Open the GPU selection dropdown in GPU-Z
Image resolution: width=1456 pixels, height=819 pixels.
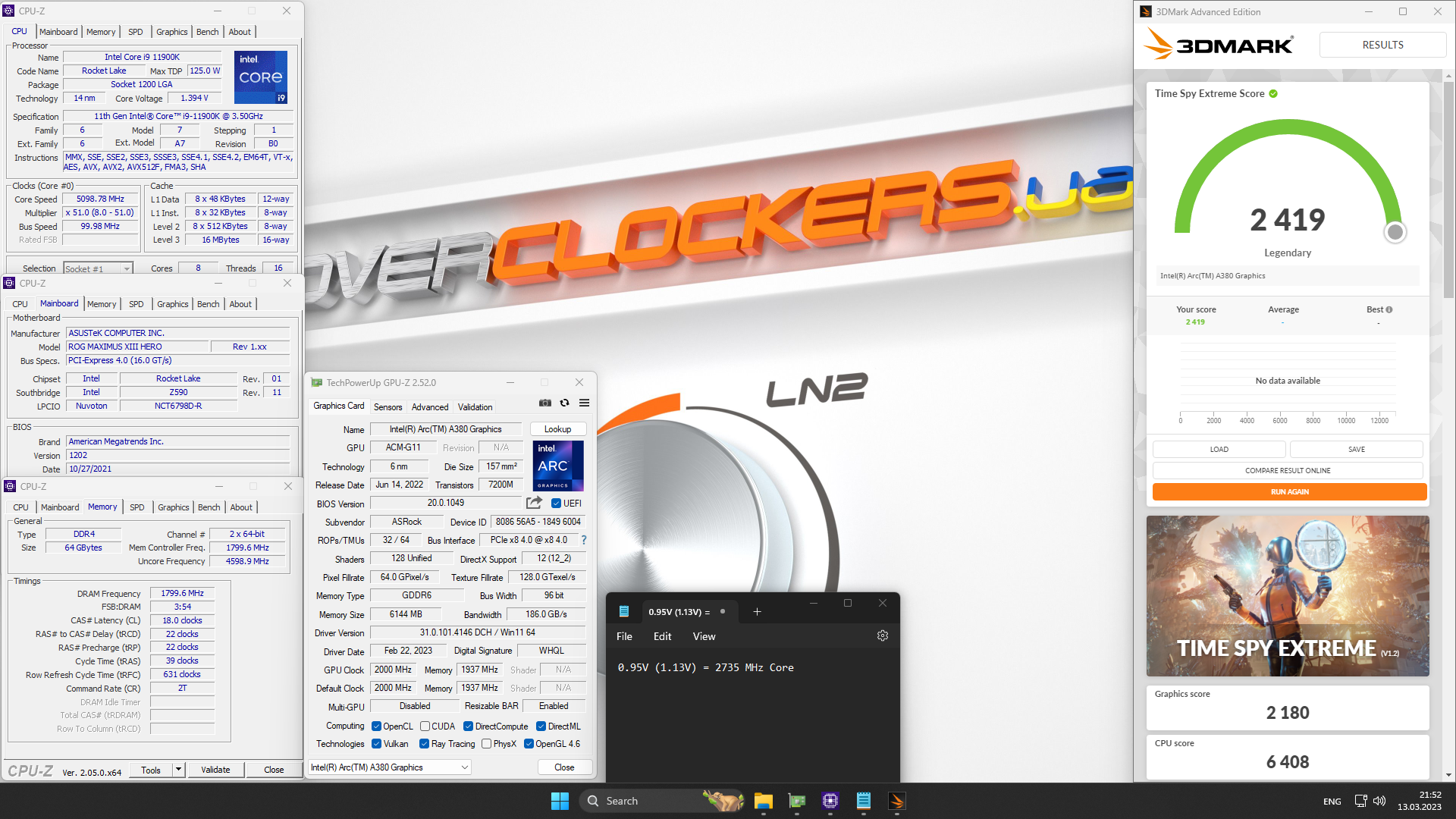[390, 767]
